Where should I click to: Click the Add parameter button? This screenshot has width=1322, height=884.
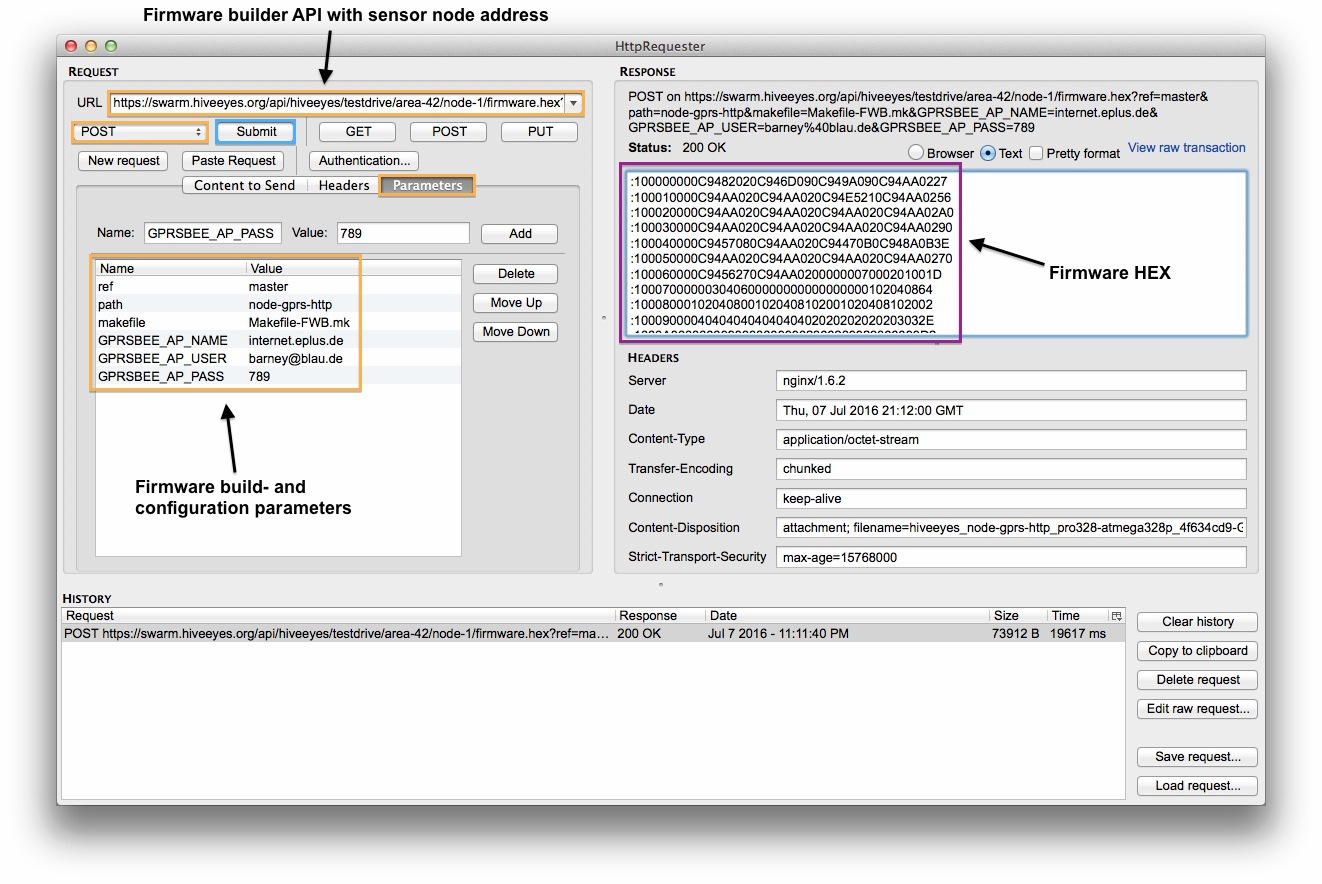coord(520,234)
